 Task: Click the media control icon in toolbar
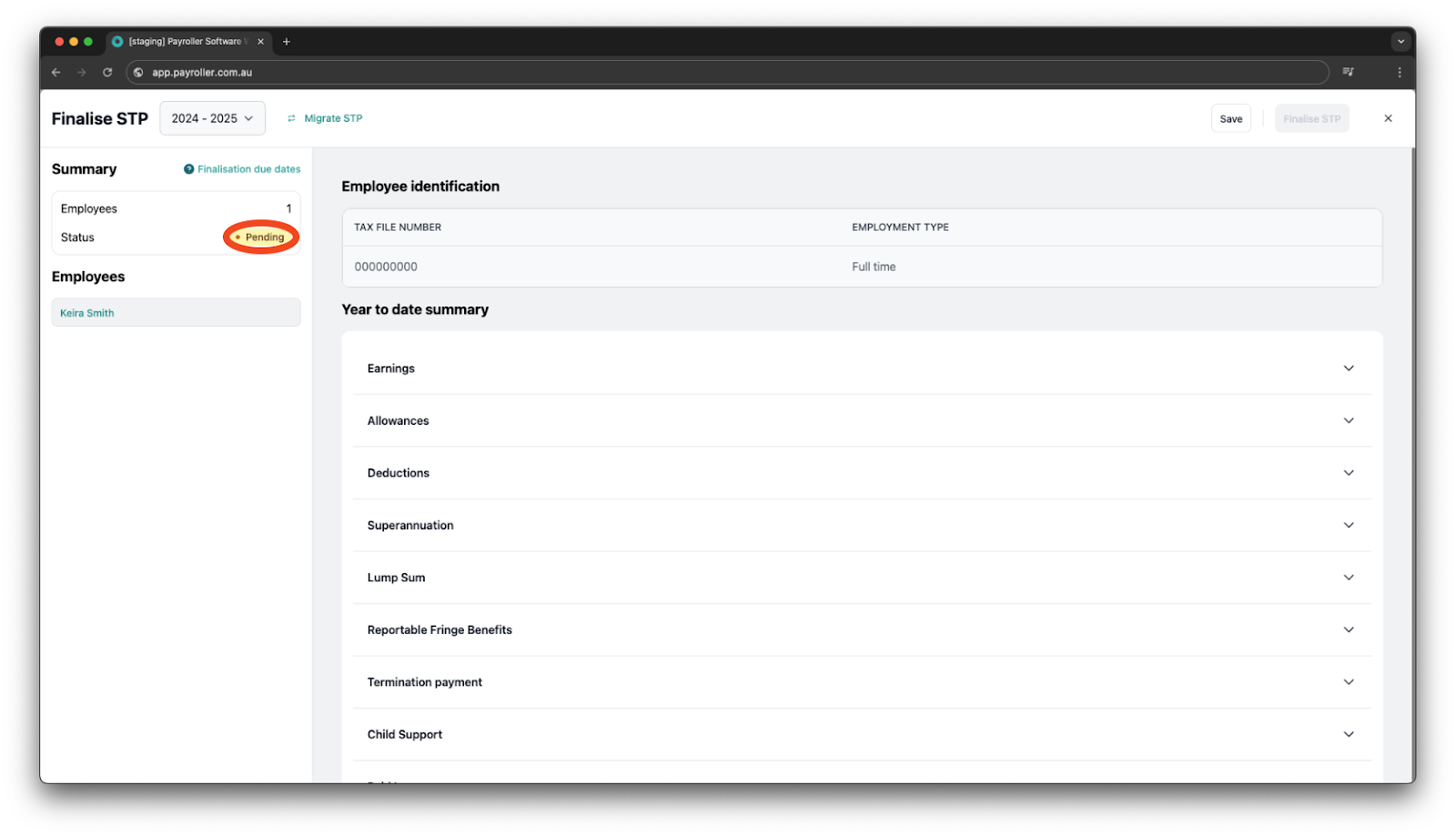tap(1349, 73)
